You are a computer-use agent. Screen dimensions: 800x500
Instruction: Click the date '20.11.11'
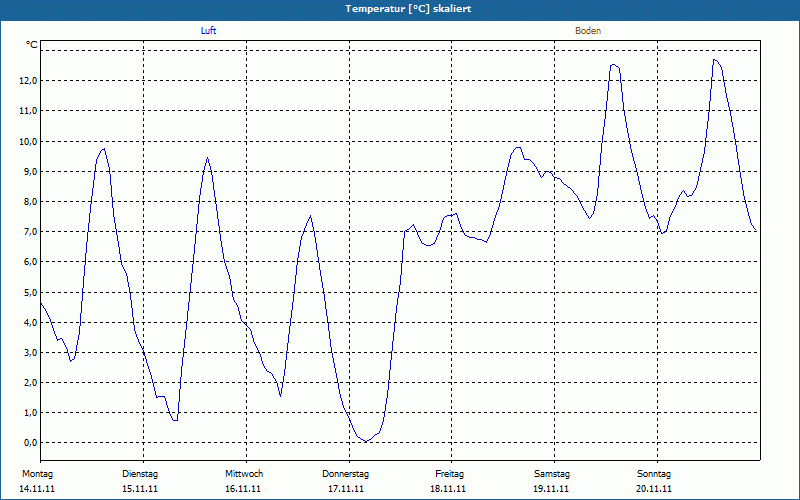click(x=654, y=489)
